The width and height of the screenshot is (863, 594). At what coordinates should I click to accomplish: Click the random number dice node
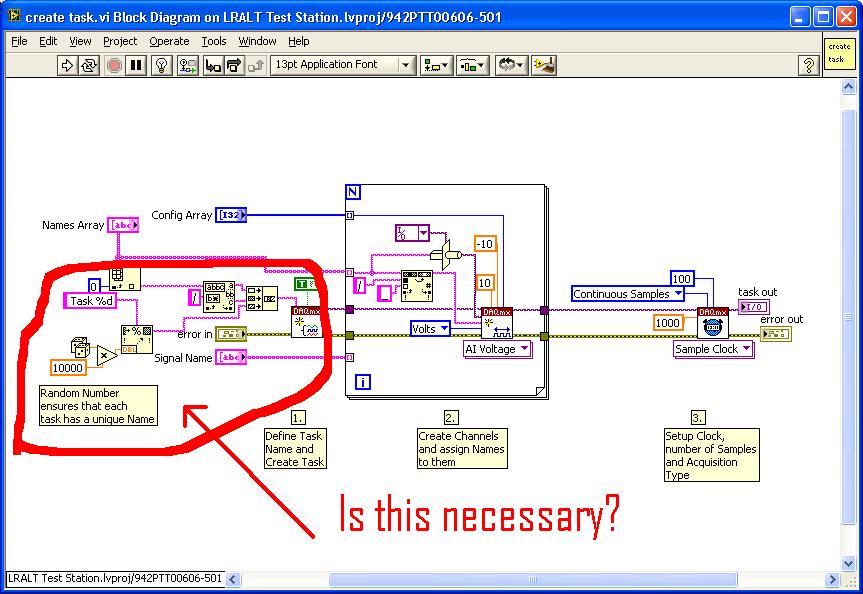coord(80,347)
